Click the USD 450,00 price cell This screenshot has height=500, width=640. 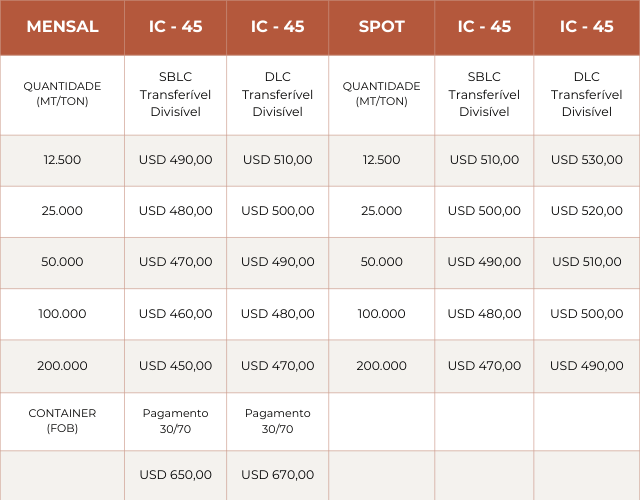(176, 366)
